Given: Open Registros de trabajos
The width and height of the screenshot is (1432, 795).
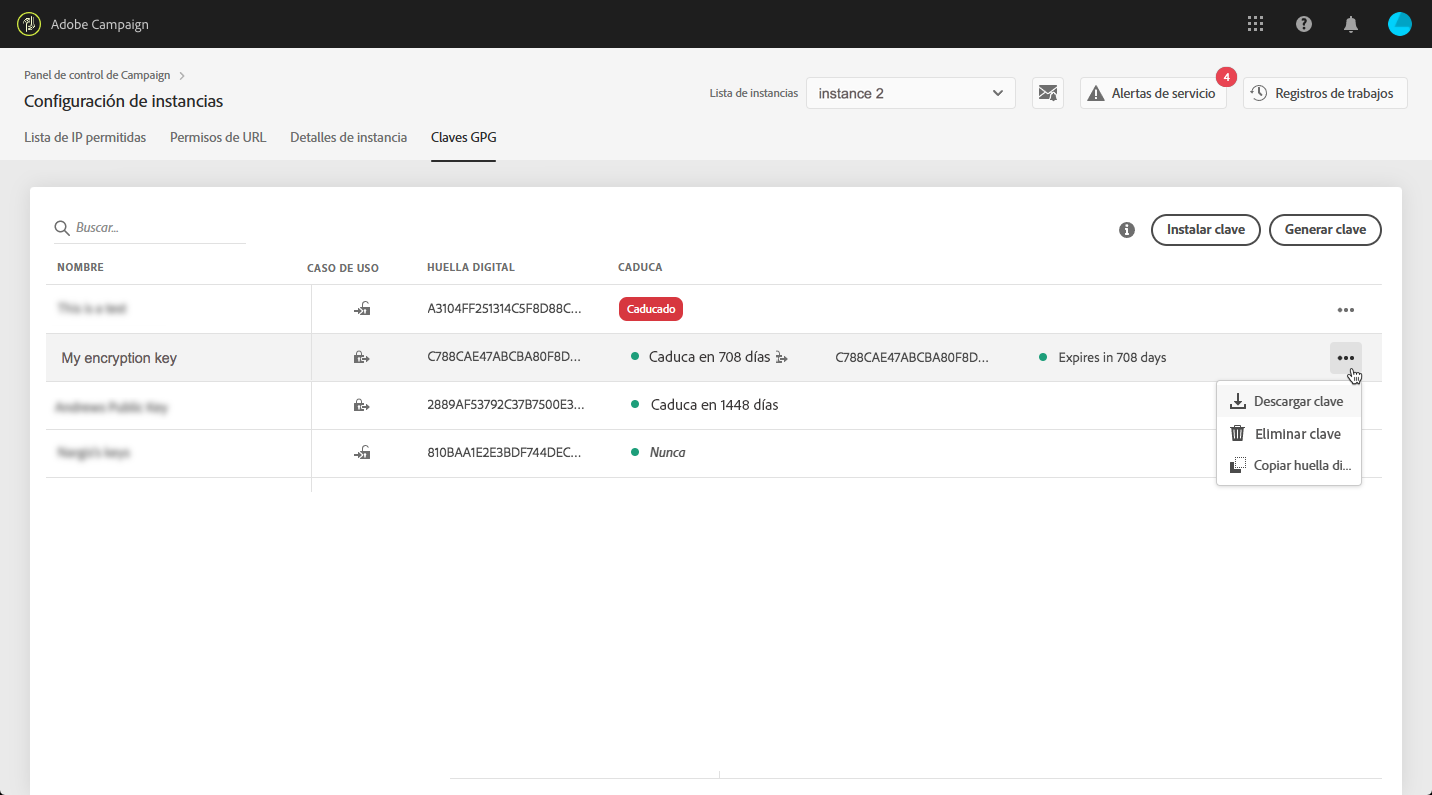Looking at the screenshot, I should tap(1325, 93).
